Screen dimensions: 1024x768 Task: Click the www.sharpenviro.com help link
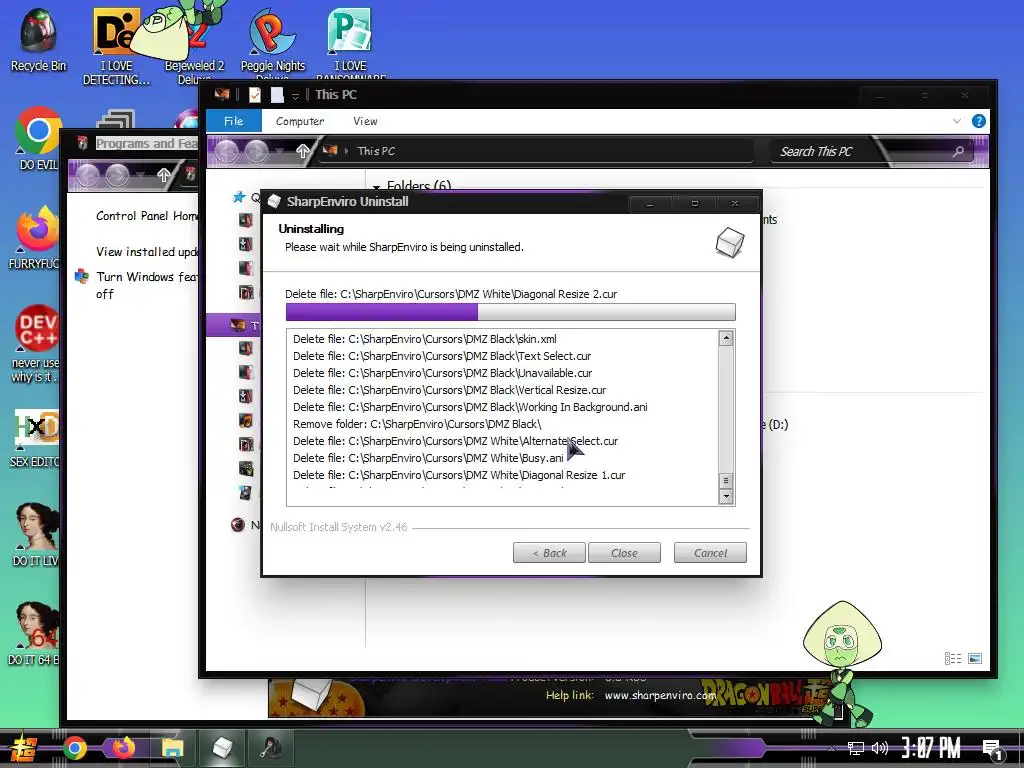coord(660,696)
